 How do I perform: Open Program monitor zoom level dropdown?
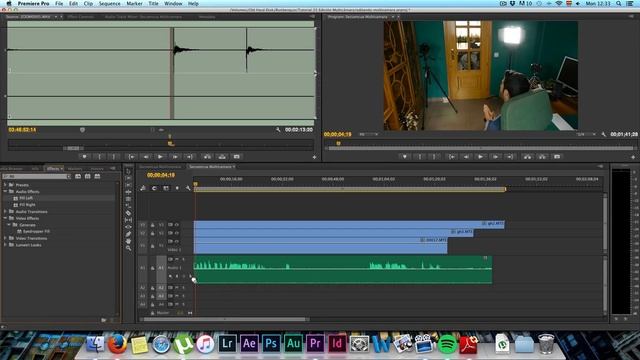pyautogui.click(x=369, y=134)
